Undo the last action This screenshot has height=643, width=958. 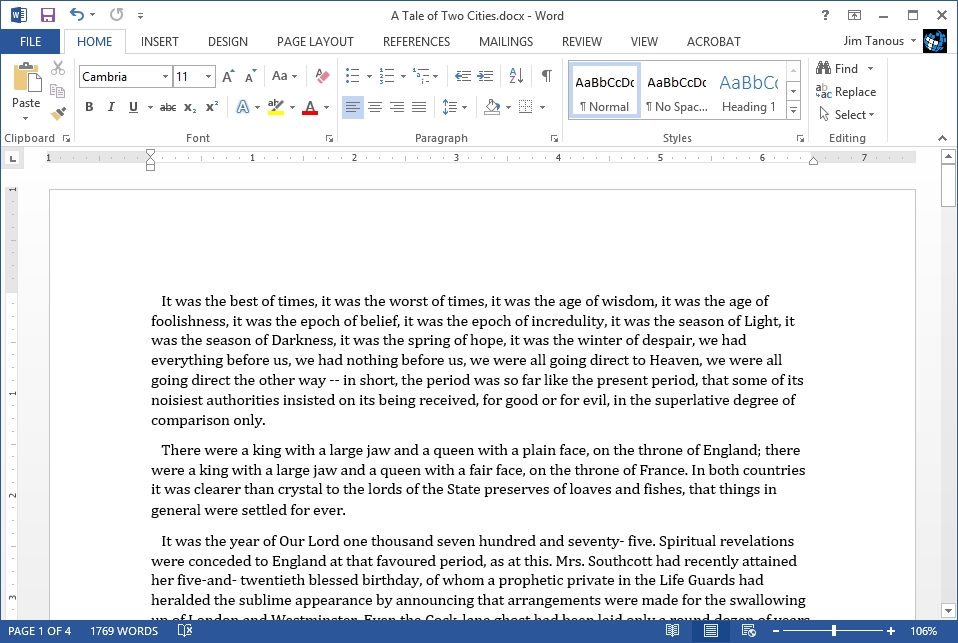76,15
